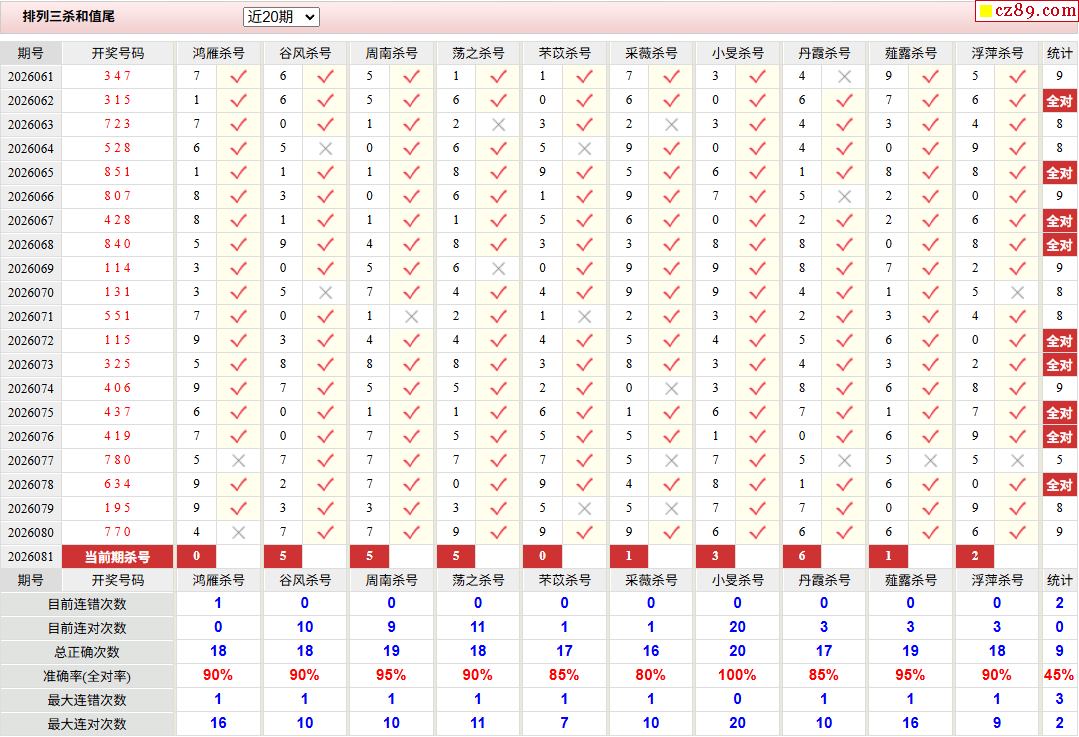Screen dimensions: 1079x737
Task: Click the lower 蘋露杀号 header above statistics
Action: tap(910, 580)
